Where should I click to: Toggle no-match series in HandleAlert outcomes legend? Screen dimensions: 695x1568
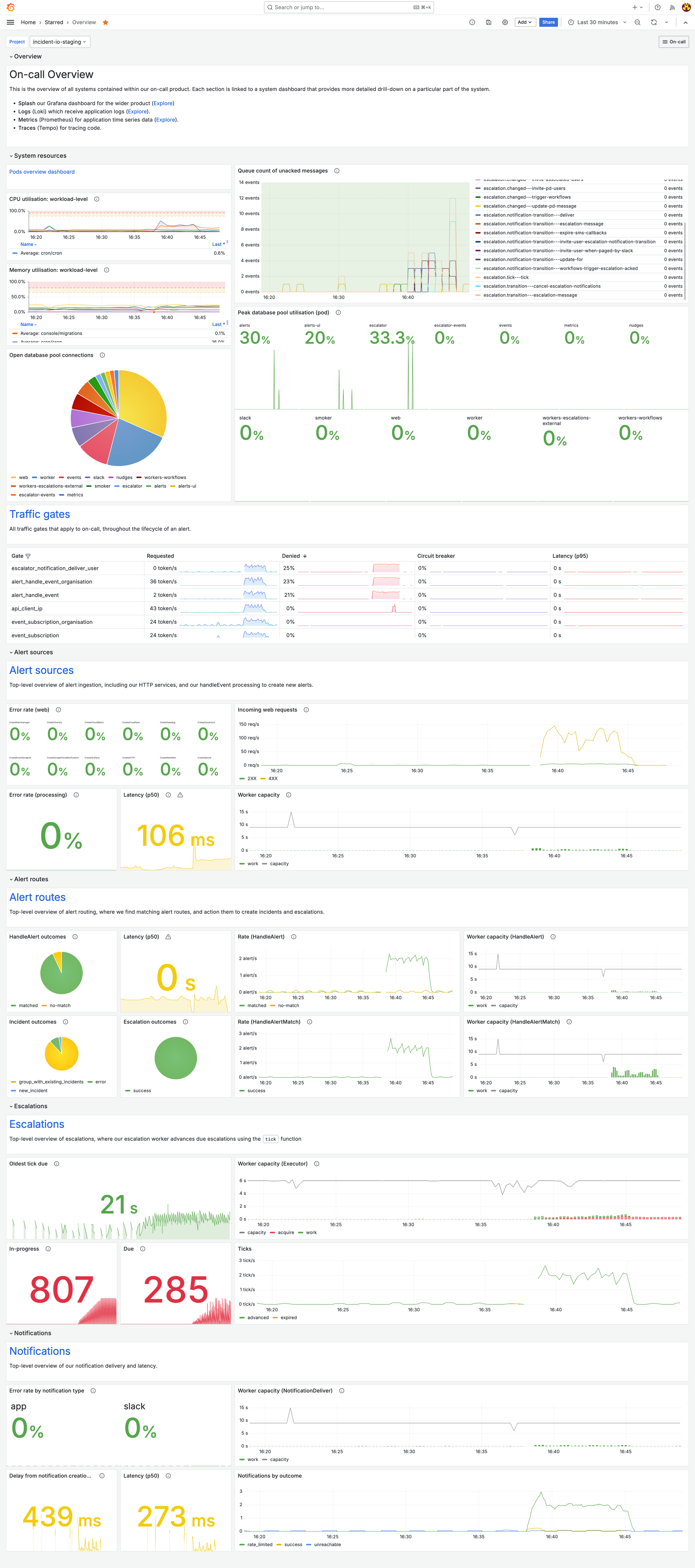pos(60,1006)
